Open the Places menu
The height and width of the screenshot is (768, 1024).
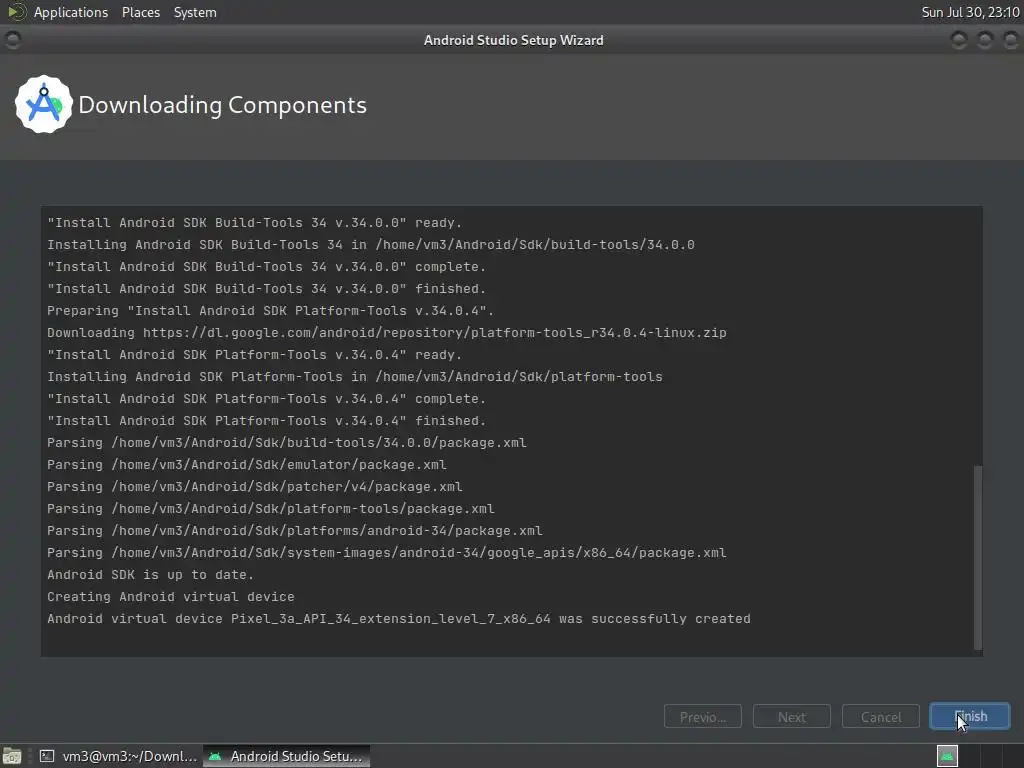point(140,12)
